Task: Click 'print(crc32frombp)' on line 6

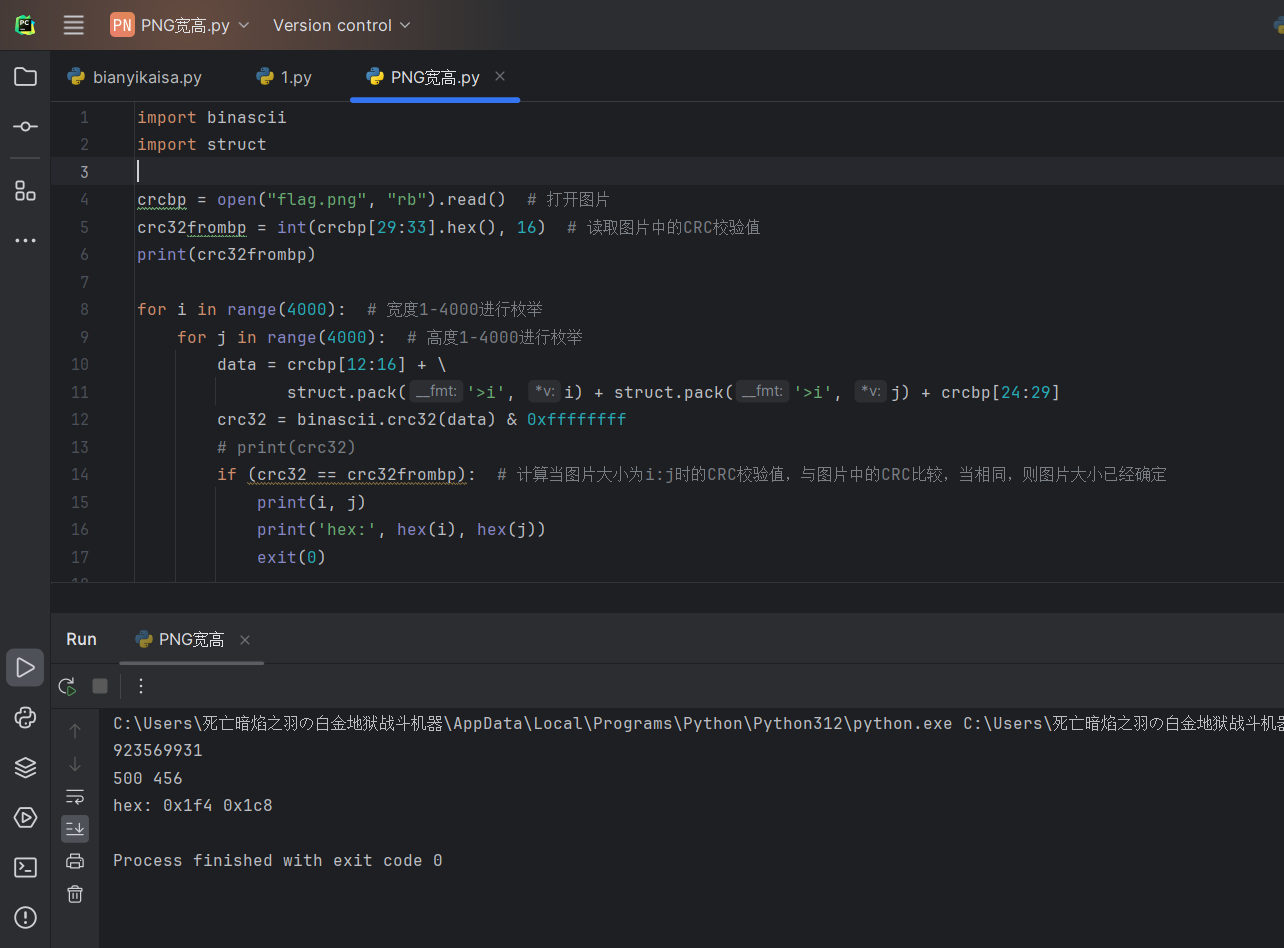Action: (x=227, y=254)
